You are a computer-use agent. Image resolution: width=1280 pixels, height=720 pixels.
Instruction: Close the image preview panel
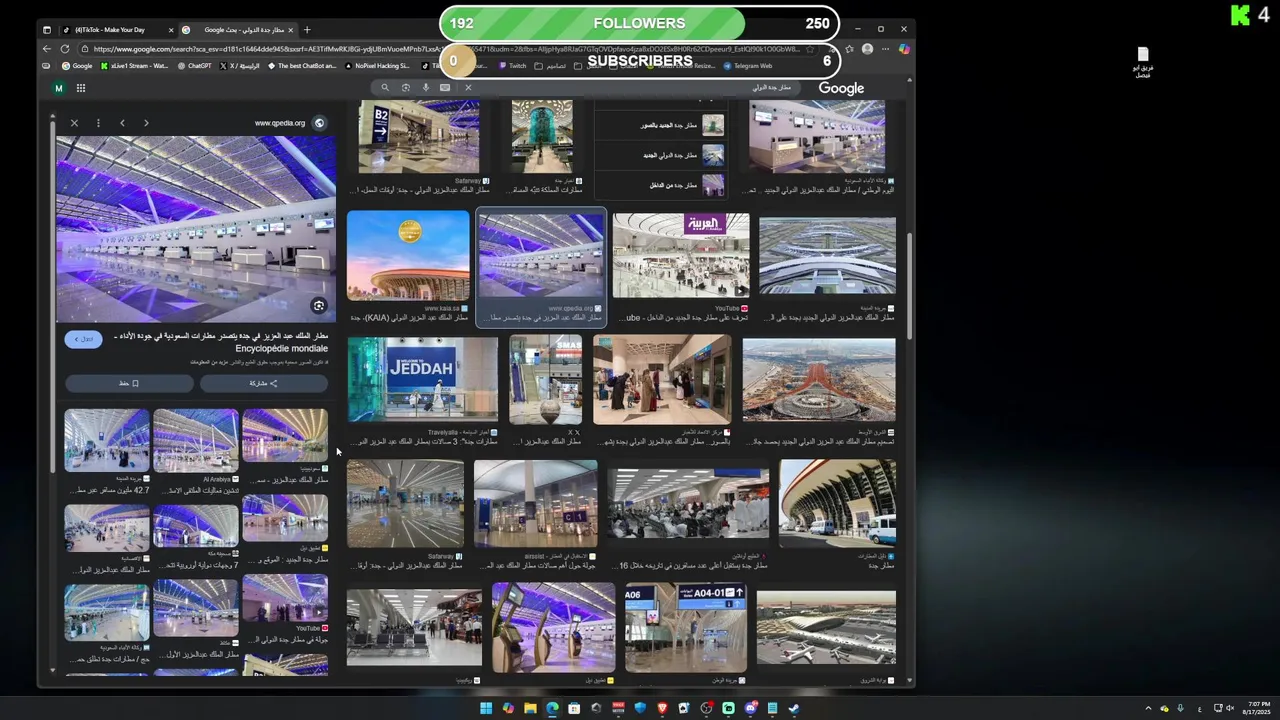tap(74, 123)
